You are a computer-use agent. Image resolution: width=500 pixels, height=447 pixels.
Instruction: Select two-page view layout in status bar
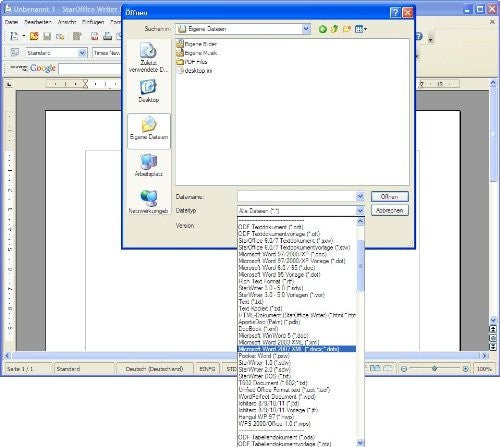tap(376, 368)
